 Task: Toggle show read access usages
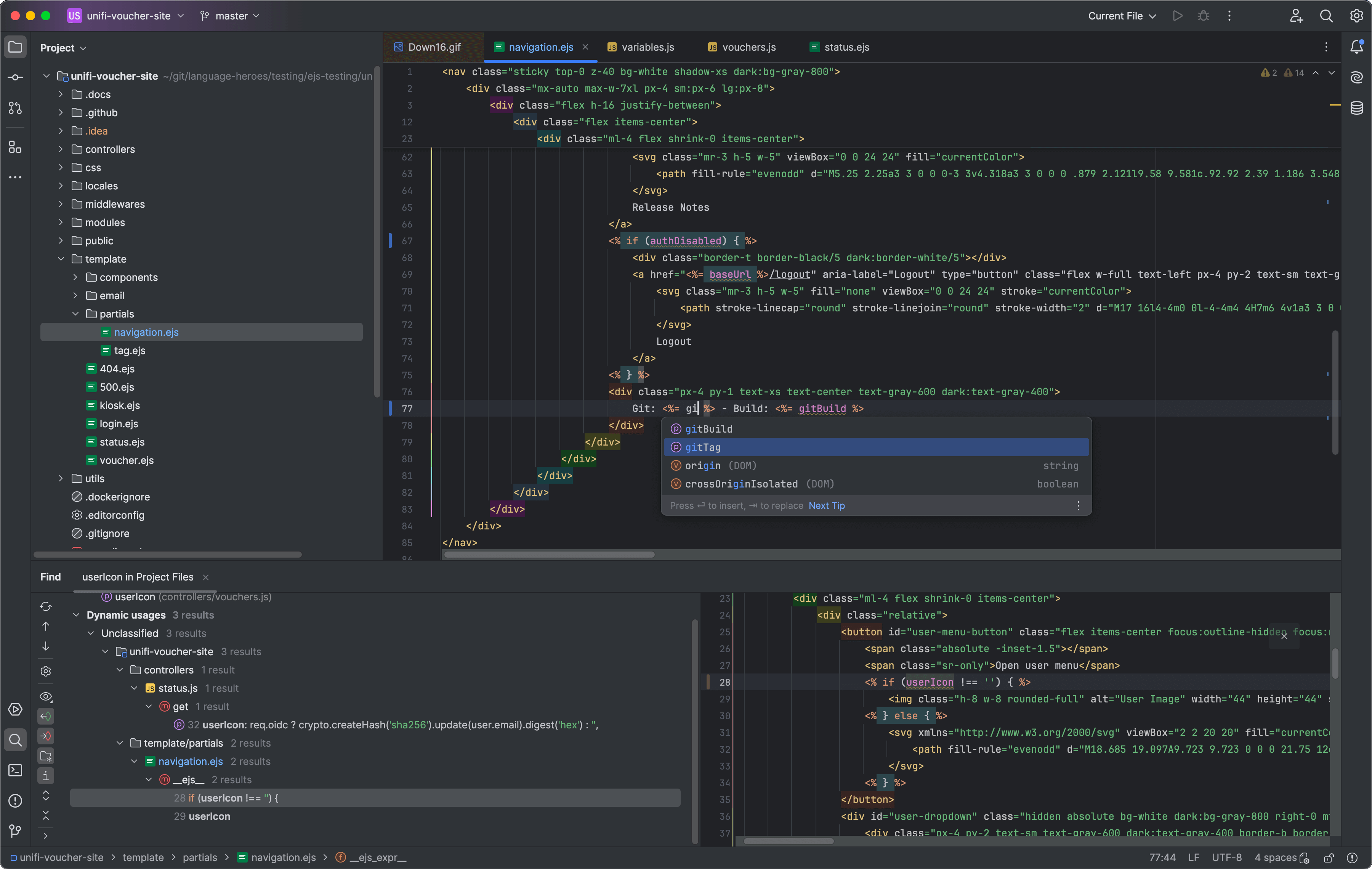point(46,716)
